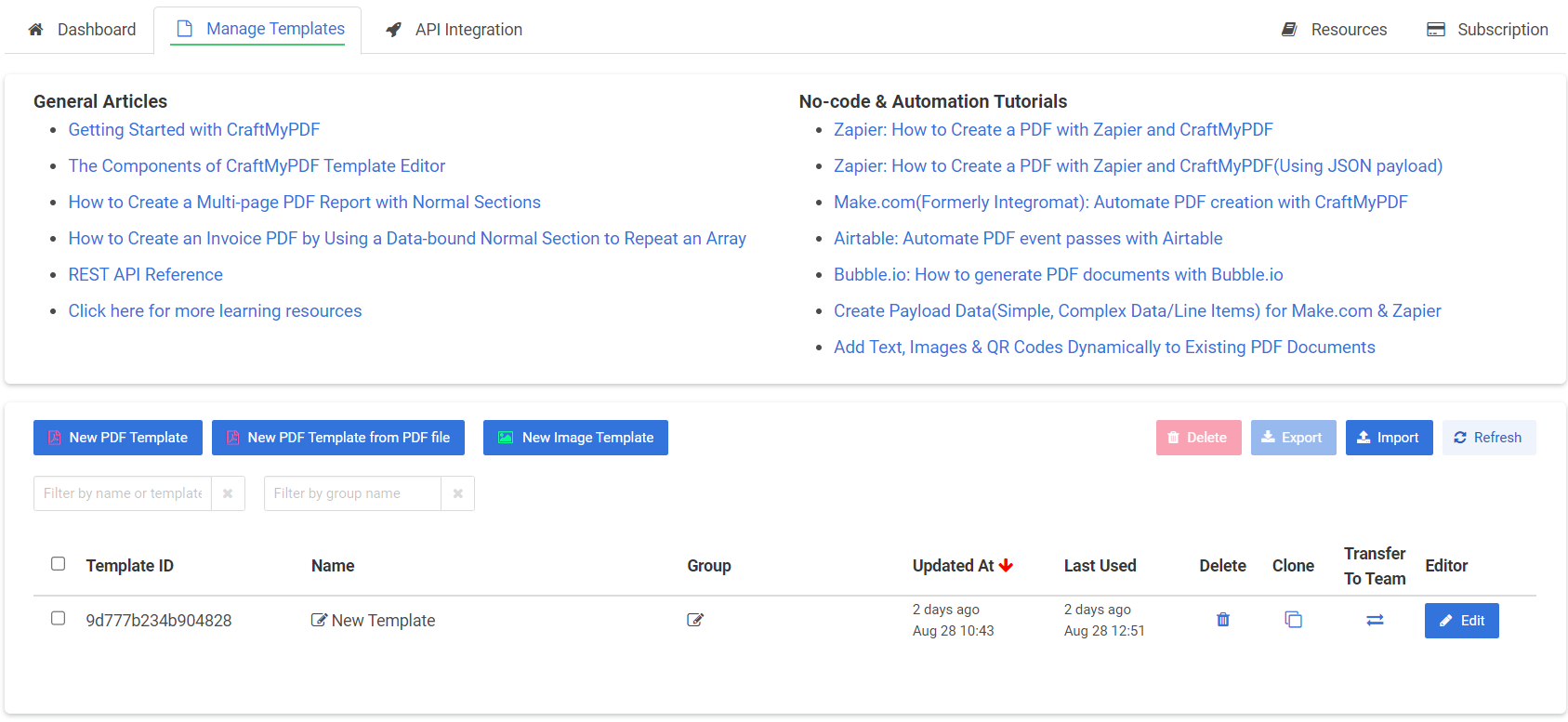Click the rename pencil icon beside New Template
Viewport: 1568px width, 722px height.
point(319,620)
